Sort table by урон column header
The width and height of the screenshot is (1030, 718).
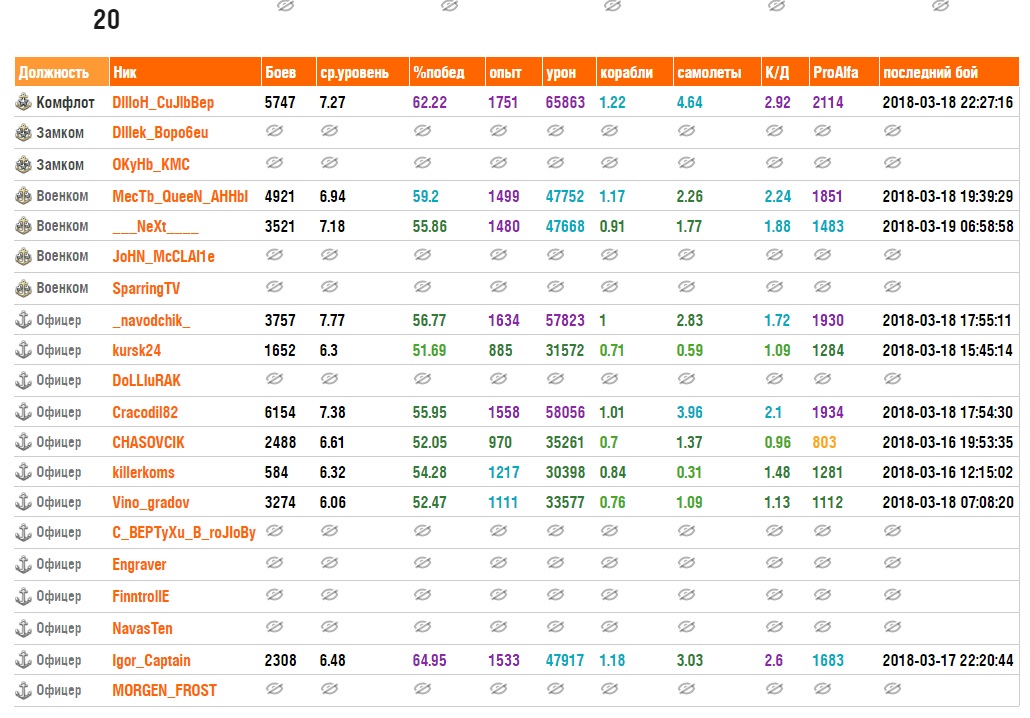click(x=570, y=72)
